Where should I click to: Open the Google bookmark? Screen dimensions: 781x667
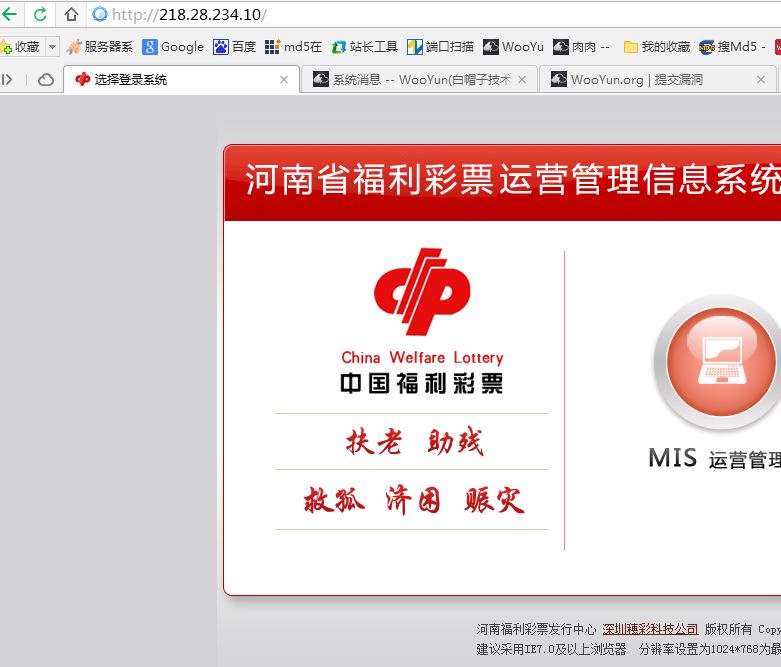(173, 47)
